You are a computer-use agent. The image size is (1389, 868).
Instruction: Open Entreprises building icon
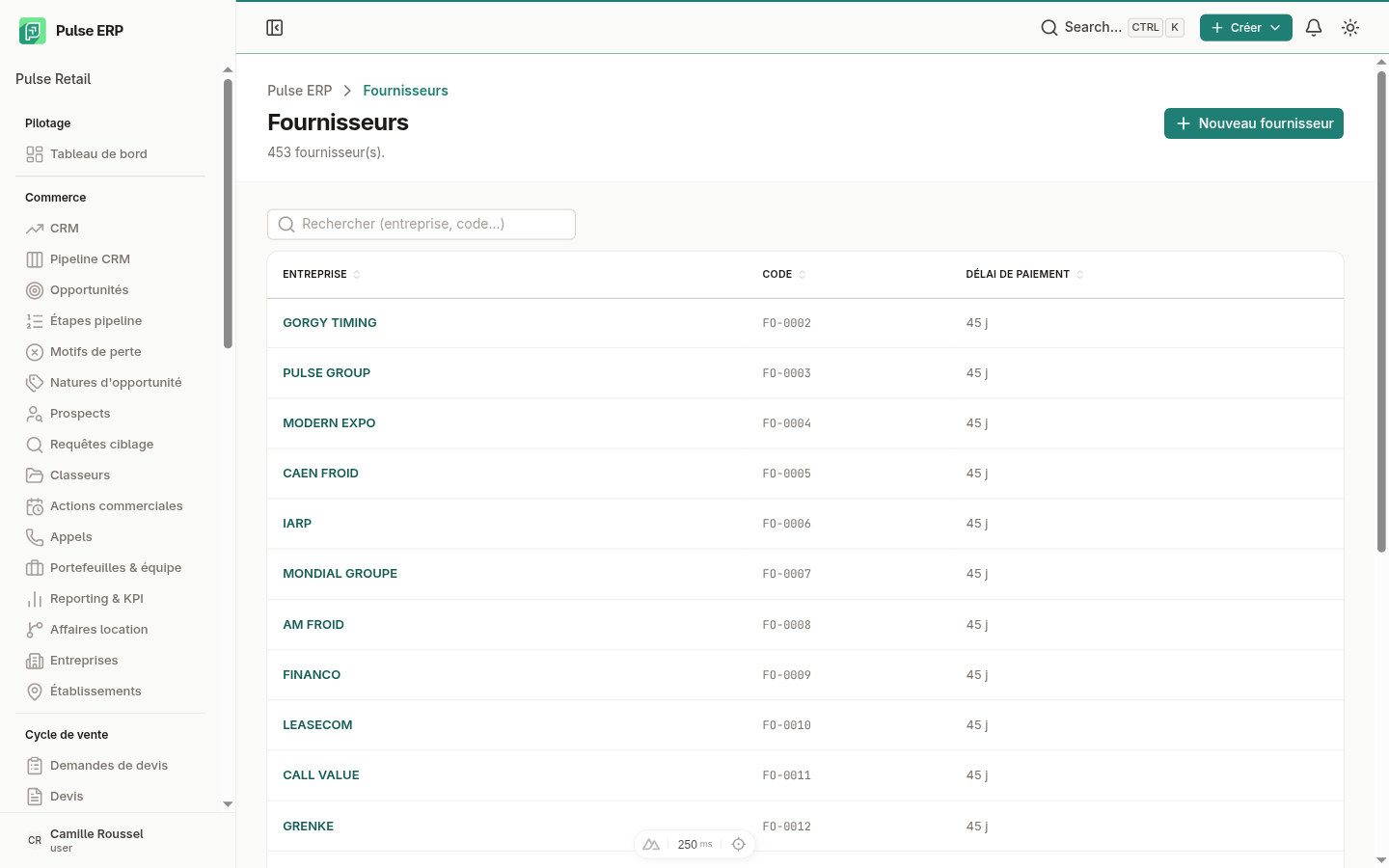[35, 661]
